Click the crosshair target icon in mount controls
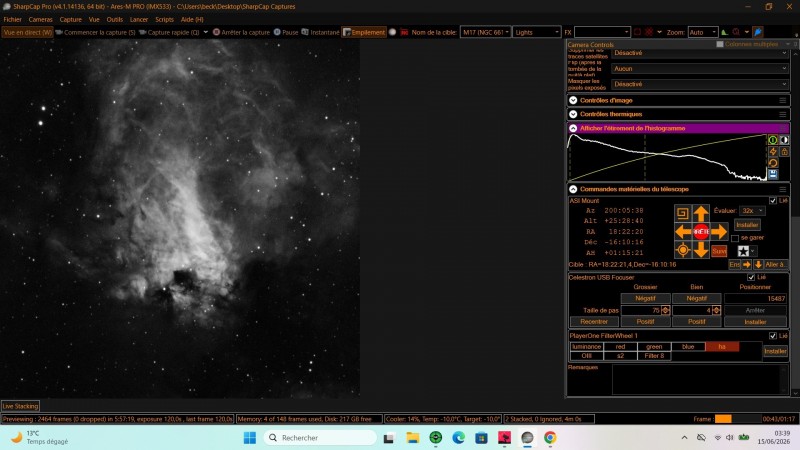800x450 pixels. [683, 249]
